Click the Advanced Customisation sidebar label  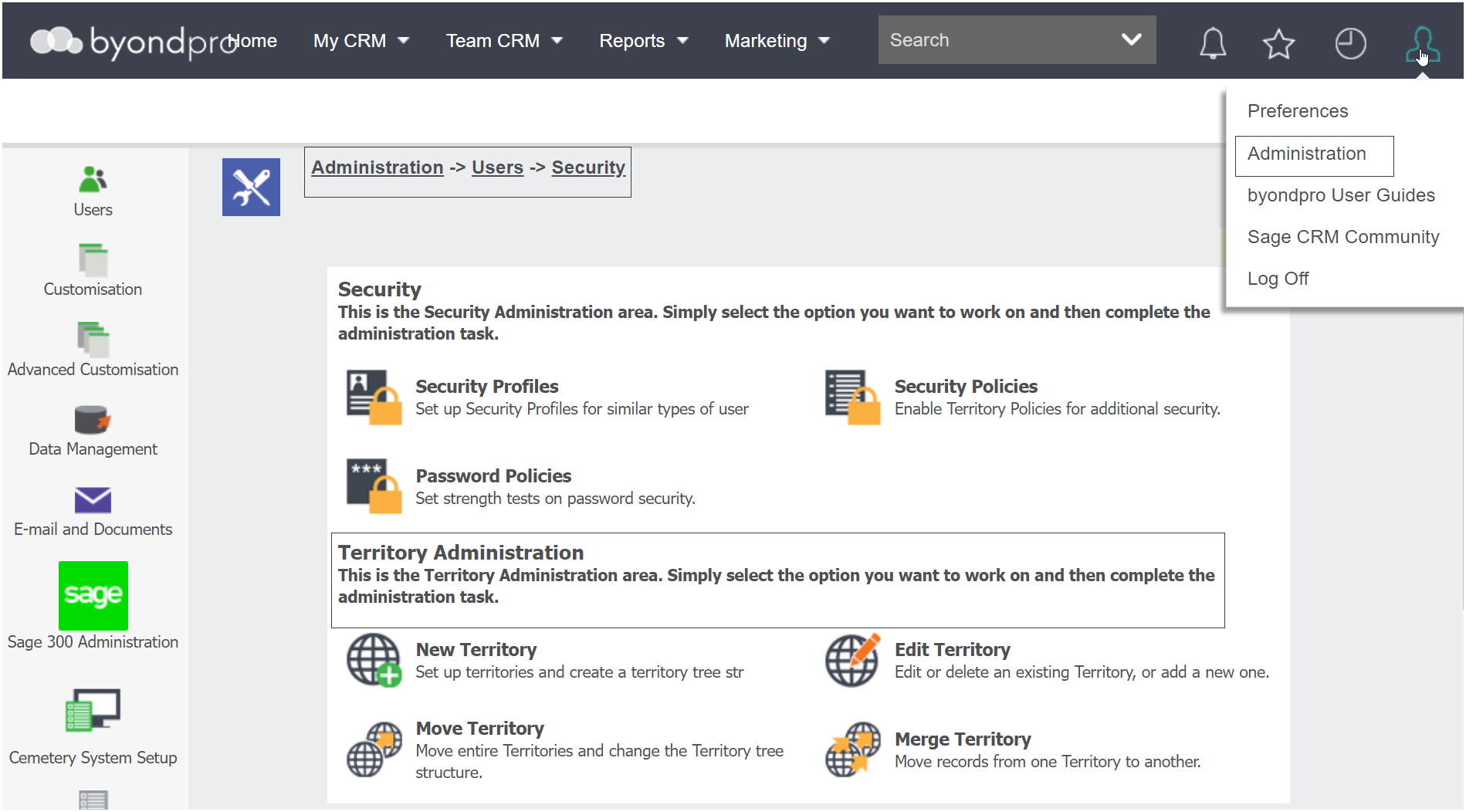point(93,370)
